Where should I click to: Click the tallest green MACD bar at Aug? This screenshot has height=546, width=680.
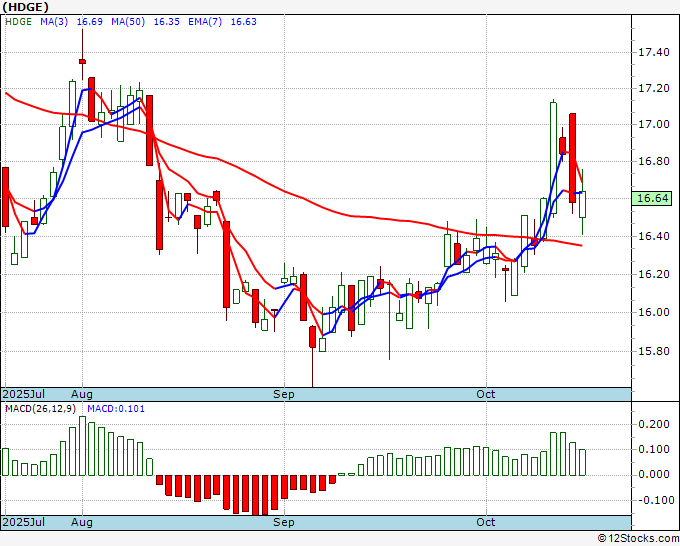coord(82,446)
